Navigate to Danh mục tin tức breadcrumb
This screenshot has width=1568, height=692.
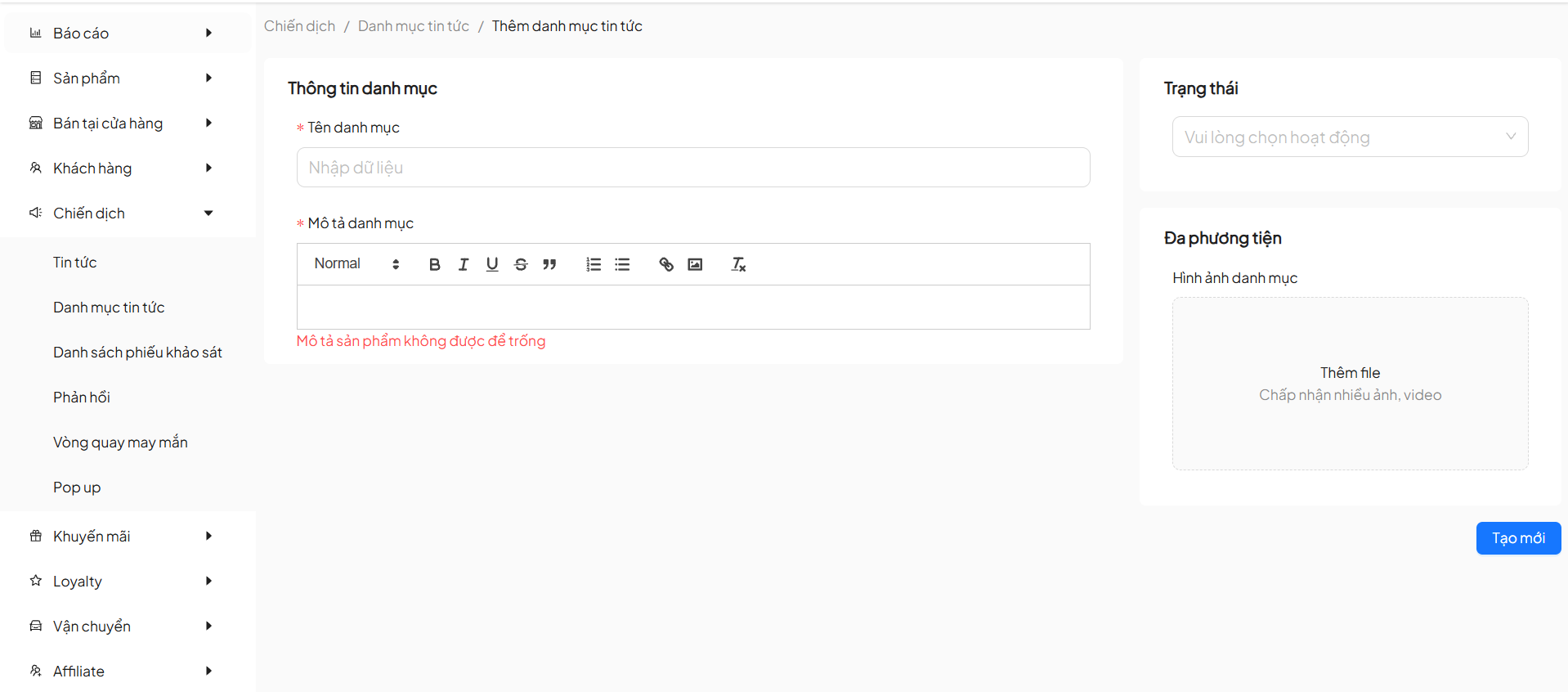click(x=413, y=26)
